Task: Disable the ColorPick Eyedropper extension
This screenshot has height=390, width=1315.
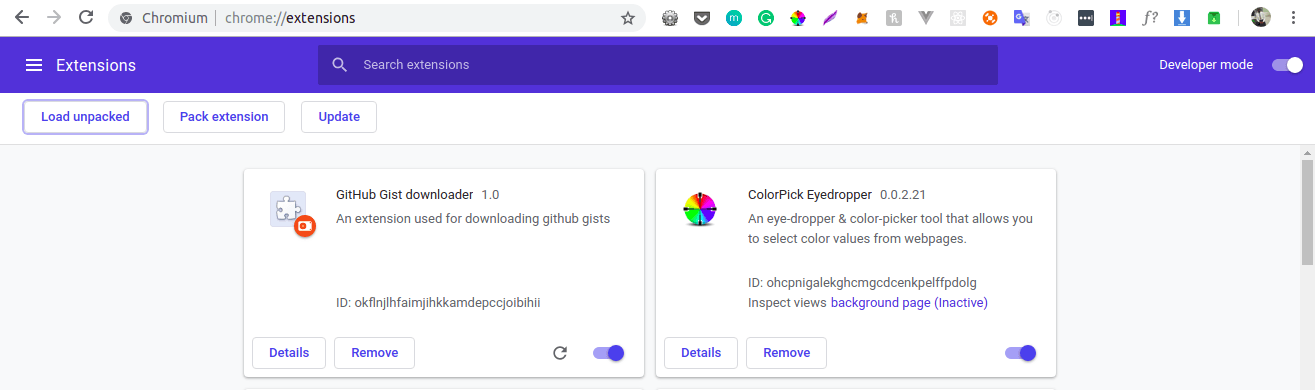Action: [1021, 353]
